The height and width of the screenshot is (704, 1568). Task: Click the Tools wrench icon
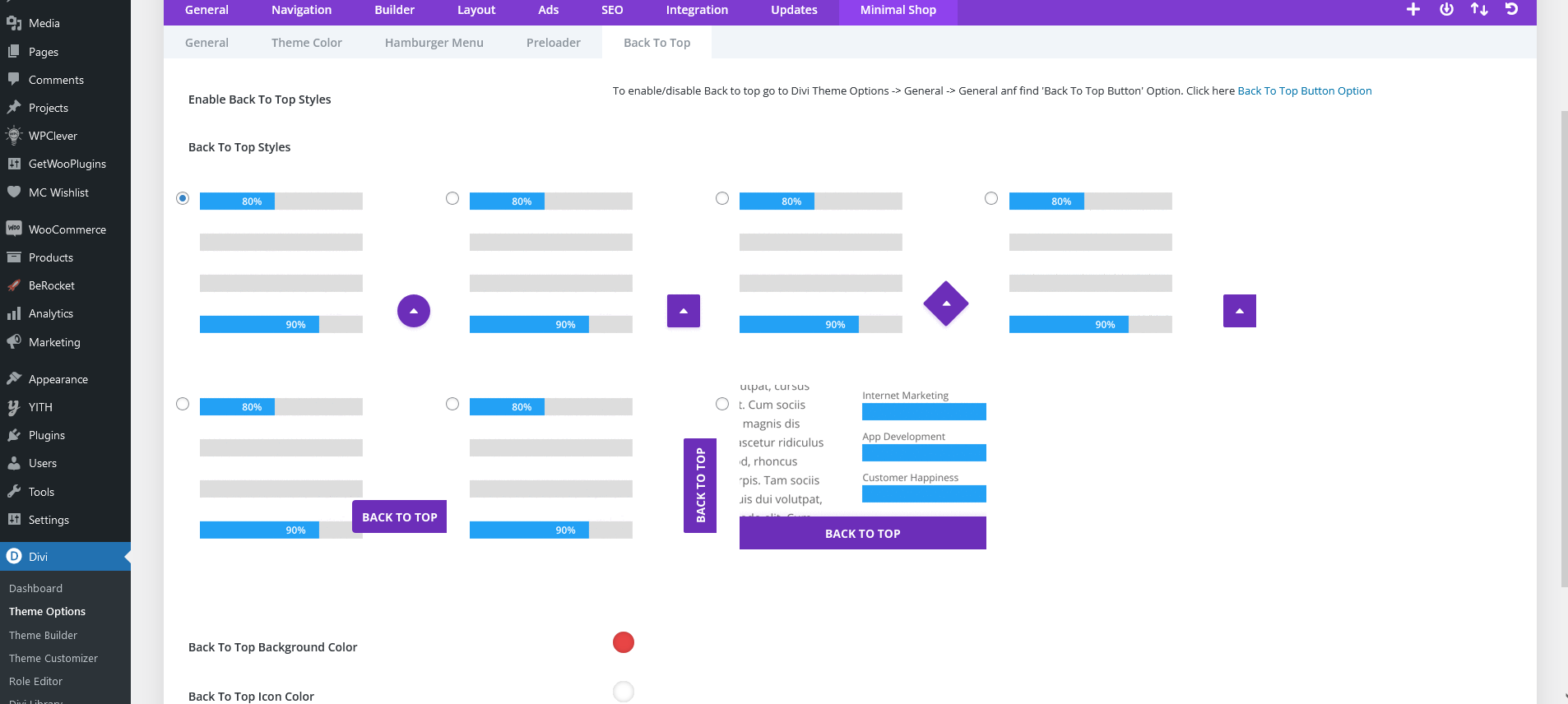14,491
